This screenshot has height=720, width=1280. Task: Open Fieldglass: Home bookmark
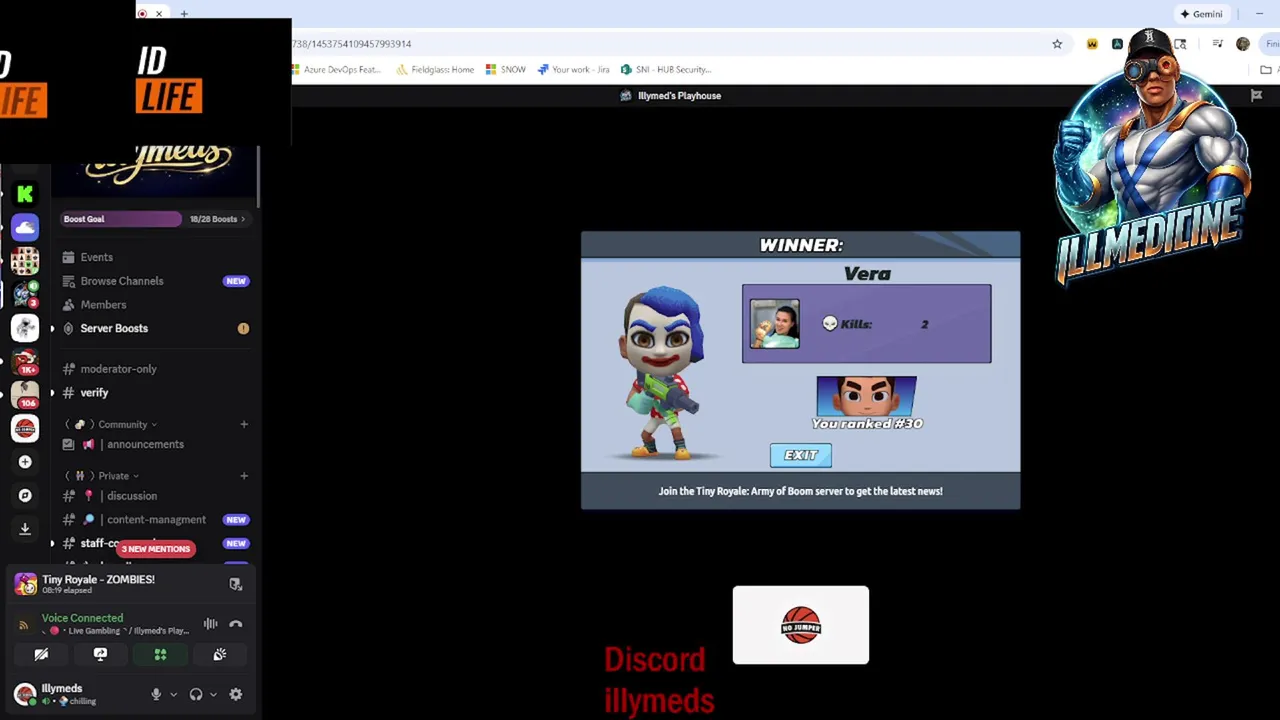(x=435, y=70)
